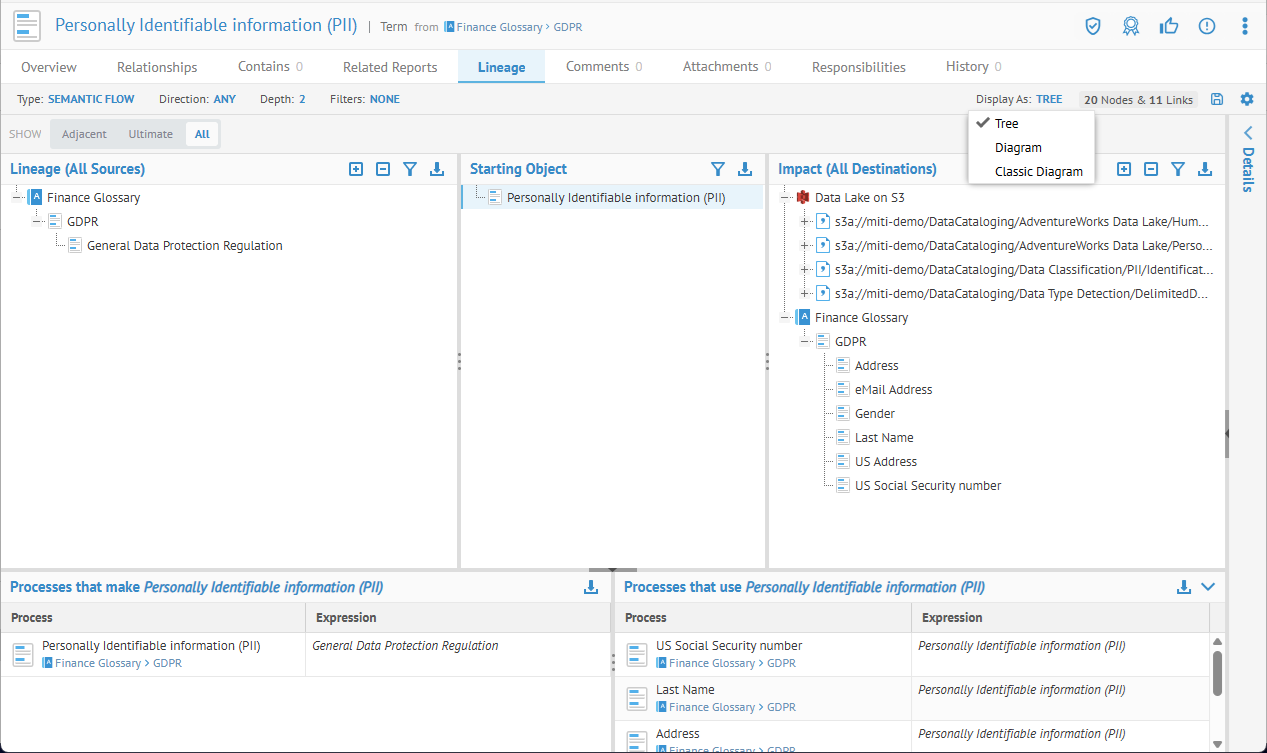Download the Starting Object panel data
The image size is (1267, 753).
point(744,169)
